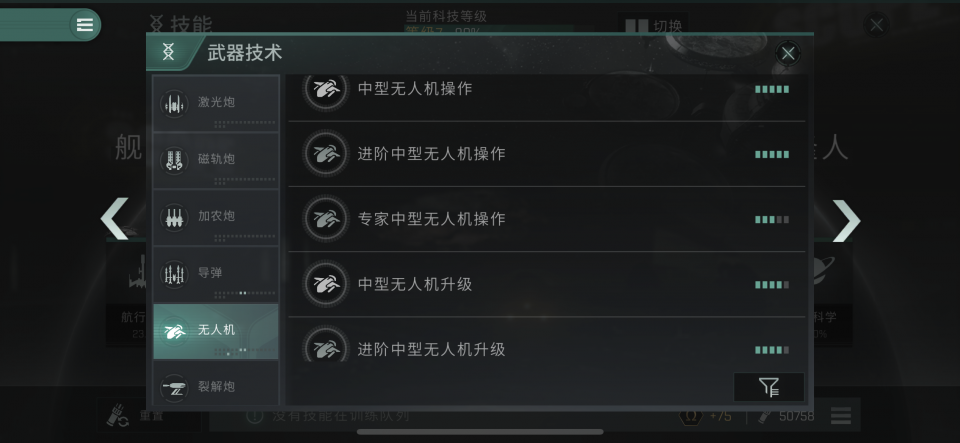Select the 激光炮 laser weapon category
This screenshot has height=443, width=960.
216,103
